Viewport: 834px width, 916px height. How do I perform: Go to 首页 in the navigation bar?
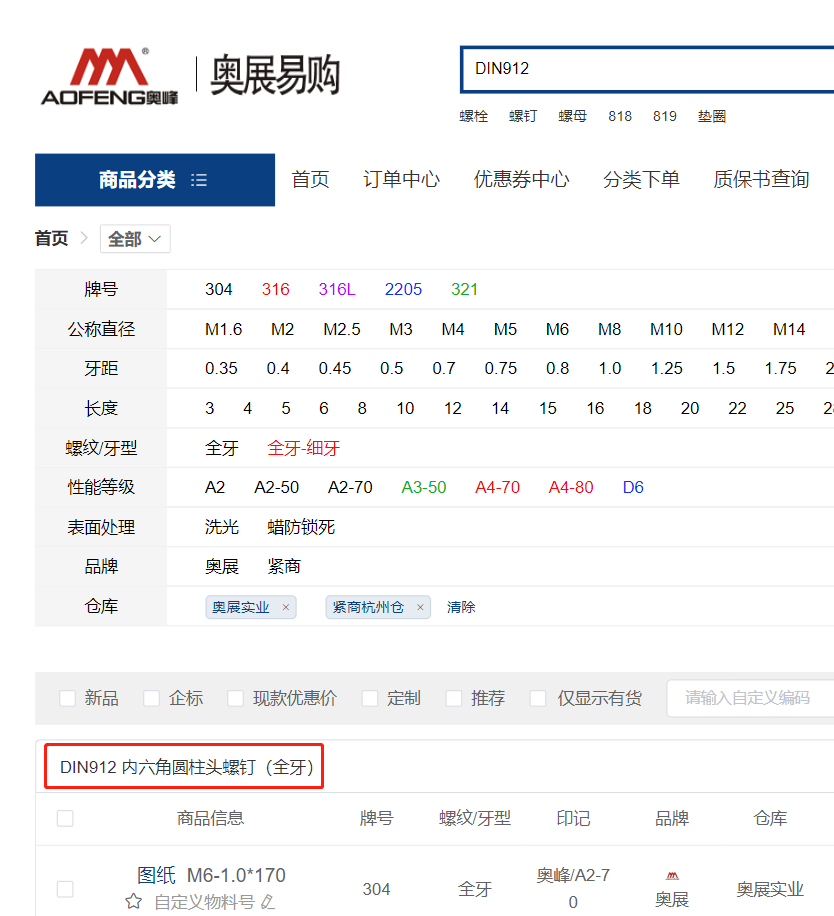[x=310, y=179]
